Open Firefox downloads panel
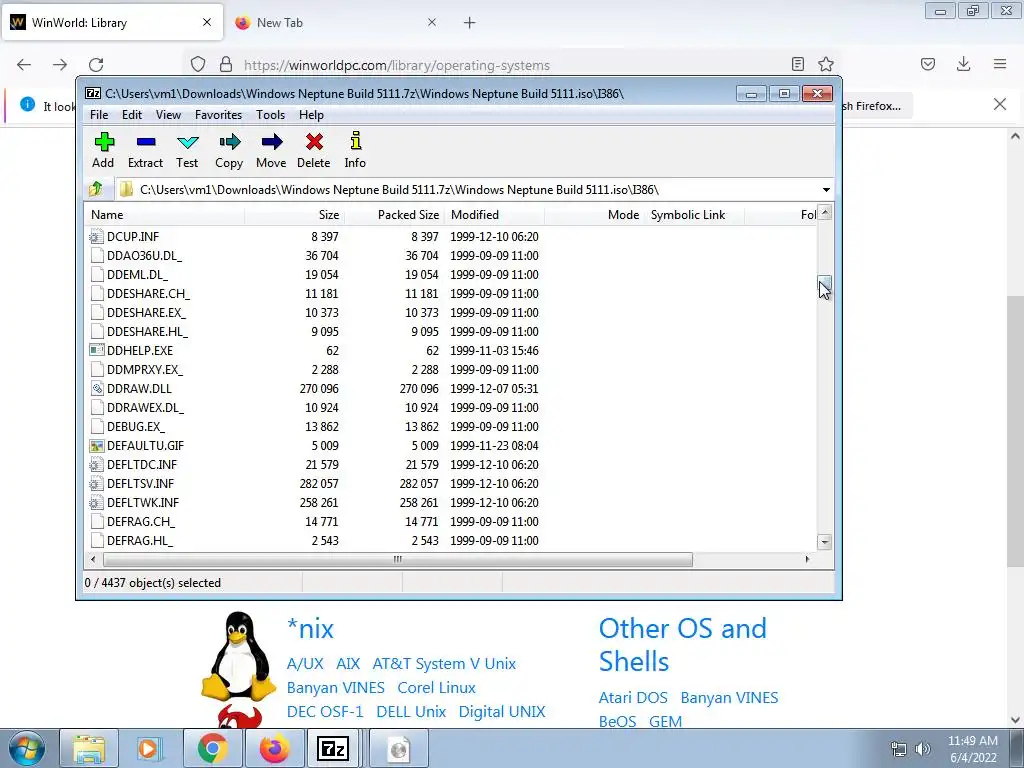This screenshot has width=1024, height=768. (x=963, y=64)
